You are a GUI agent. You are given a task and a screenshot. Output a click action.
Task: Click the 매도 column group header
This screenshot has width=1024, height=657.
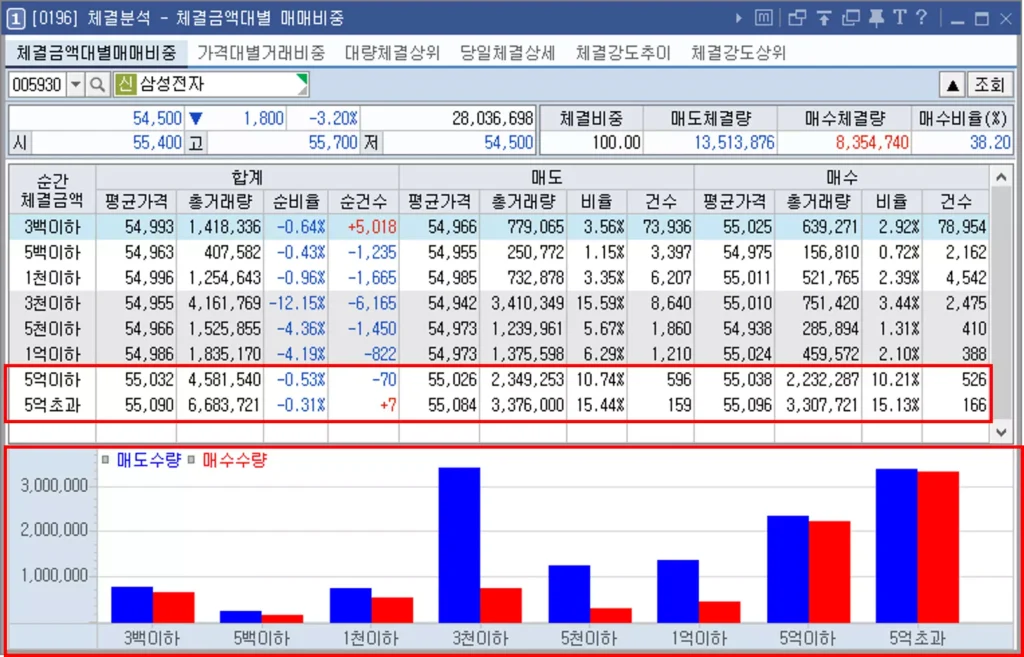point(547,177)
